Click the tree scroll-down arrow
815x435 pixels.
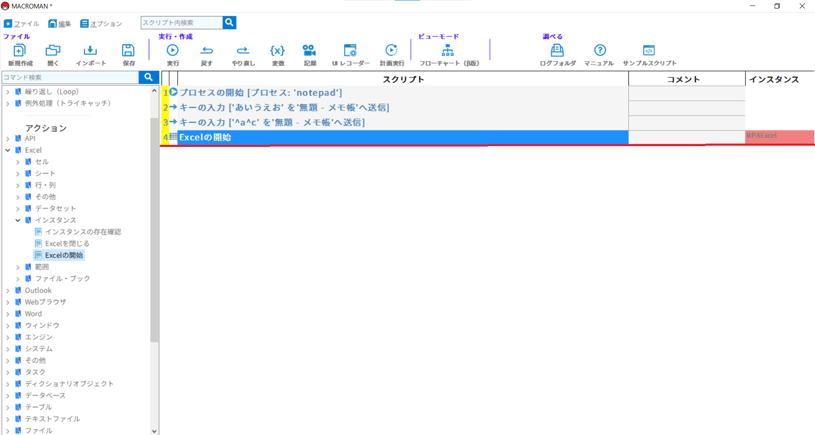tap(154, 431)
